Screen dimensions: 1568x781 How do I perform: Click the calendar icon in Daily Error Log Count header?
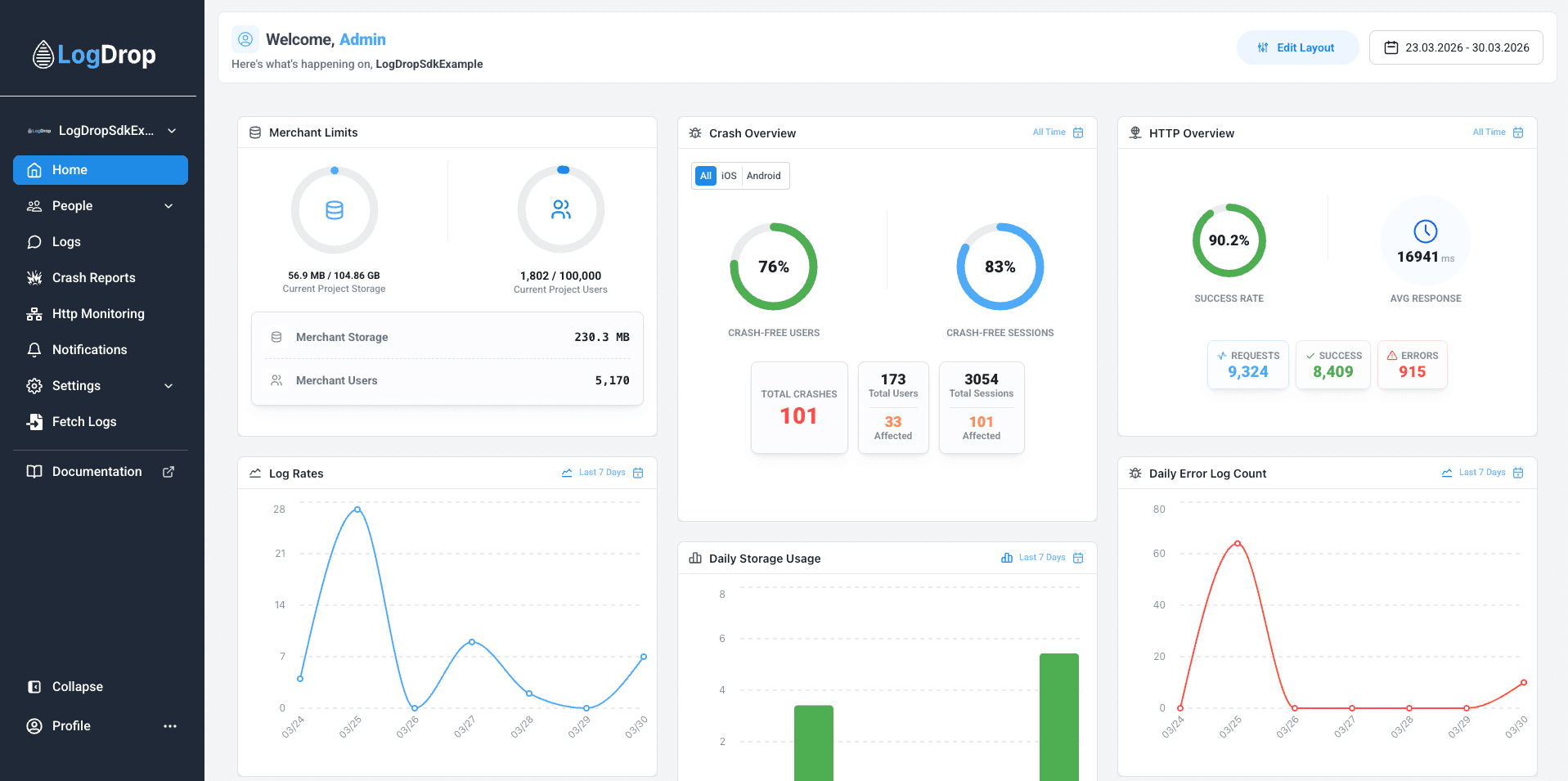click(x=1518, y=473)
